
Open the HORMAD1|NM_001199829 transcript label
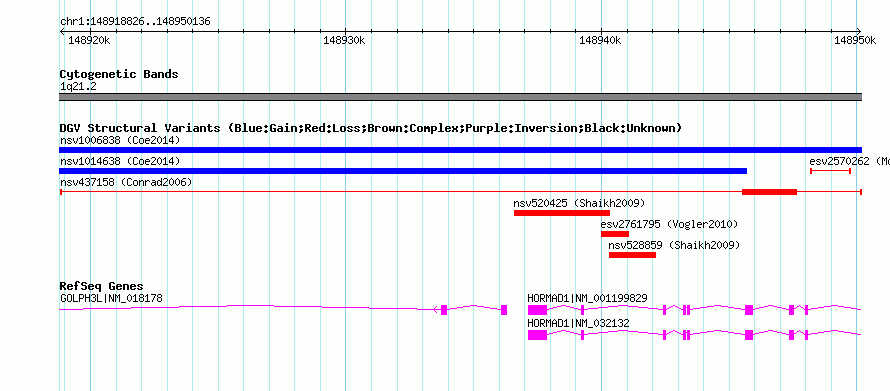pyautogui.click(x=587, y=298)
